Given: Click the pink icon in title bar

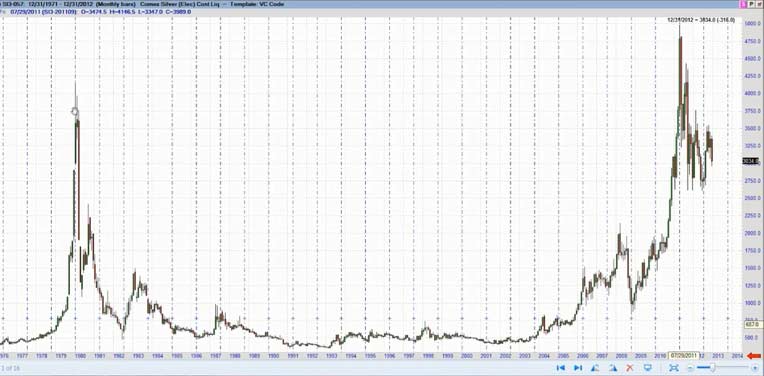Looking at the screenshot, I should click(x=743, y=4).
